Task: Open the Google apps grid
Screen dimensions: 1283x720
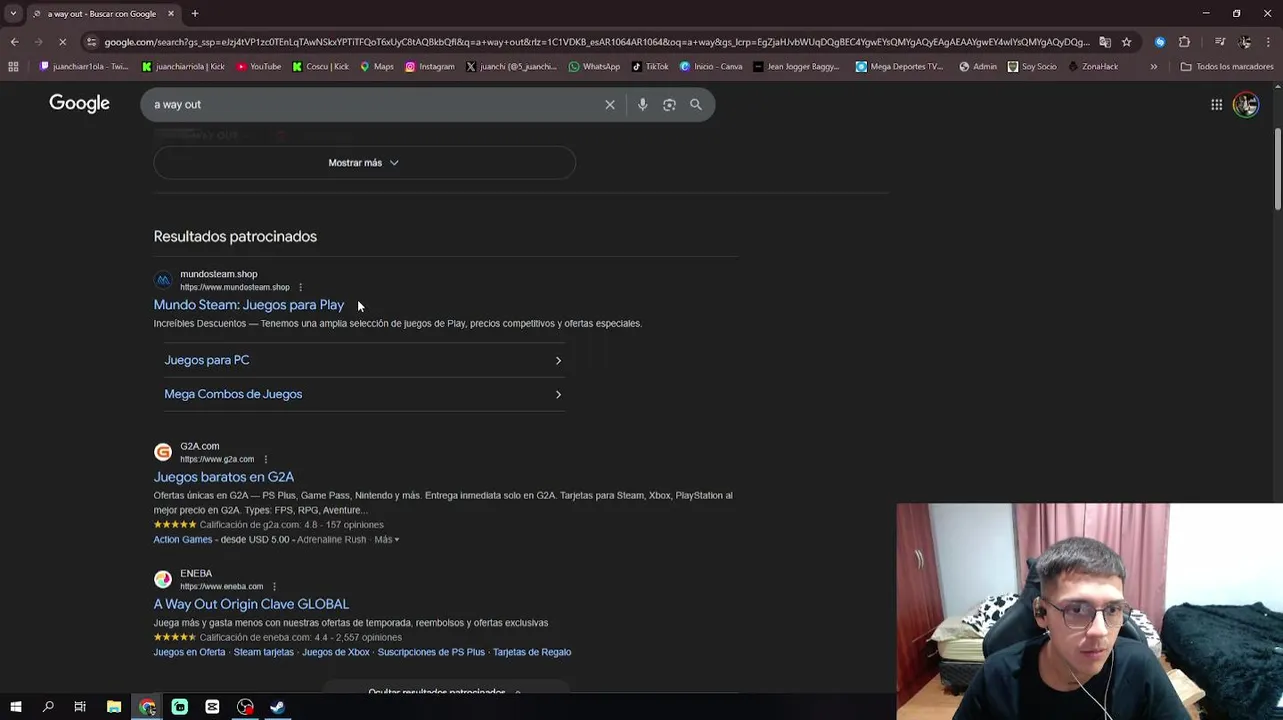Action: point(1216,104)
